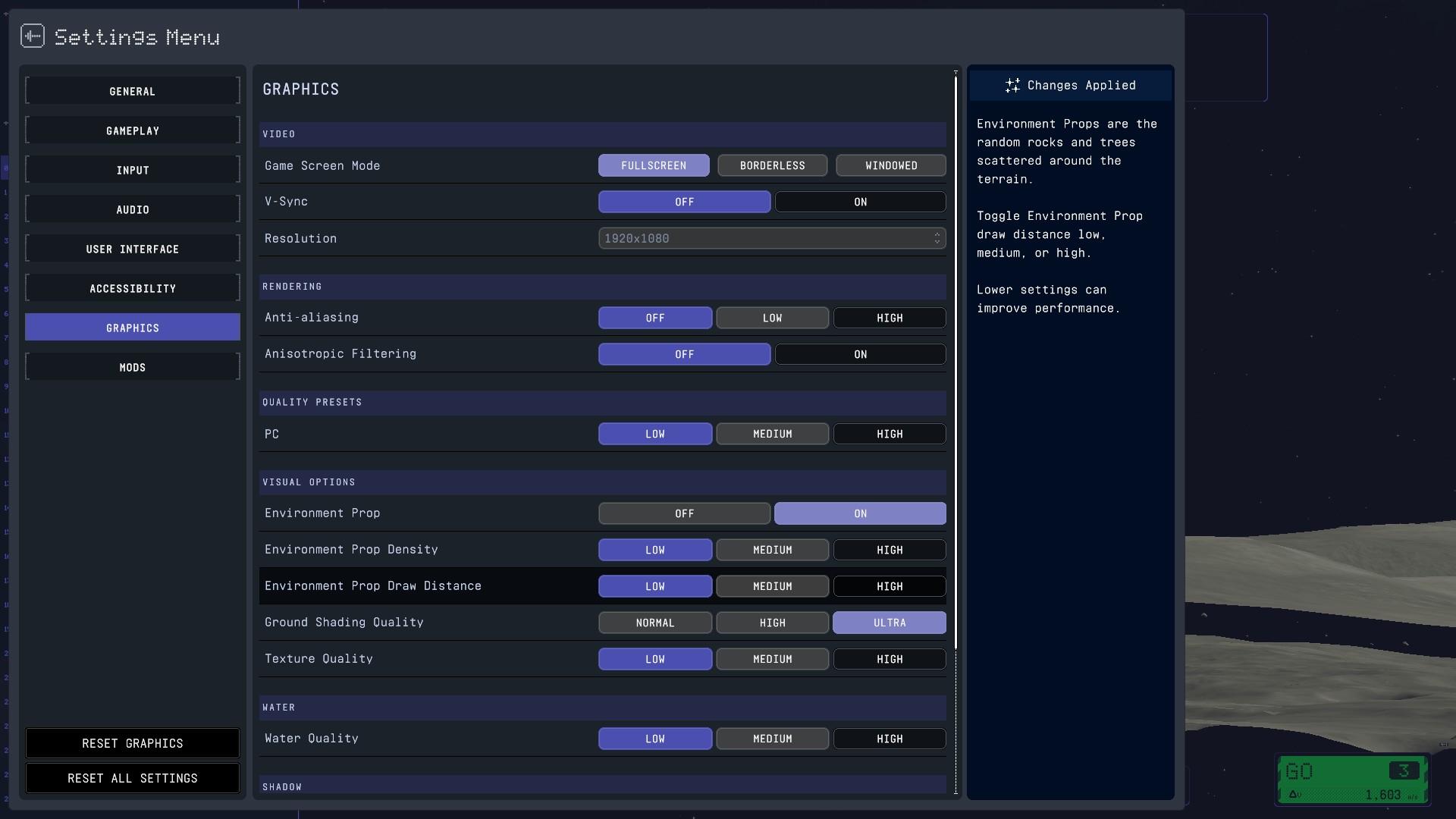The height and width of the screenshot is (819, 1456).
Task: Turn V-Sync on
Action: pos(860,202)
